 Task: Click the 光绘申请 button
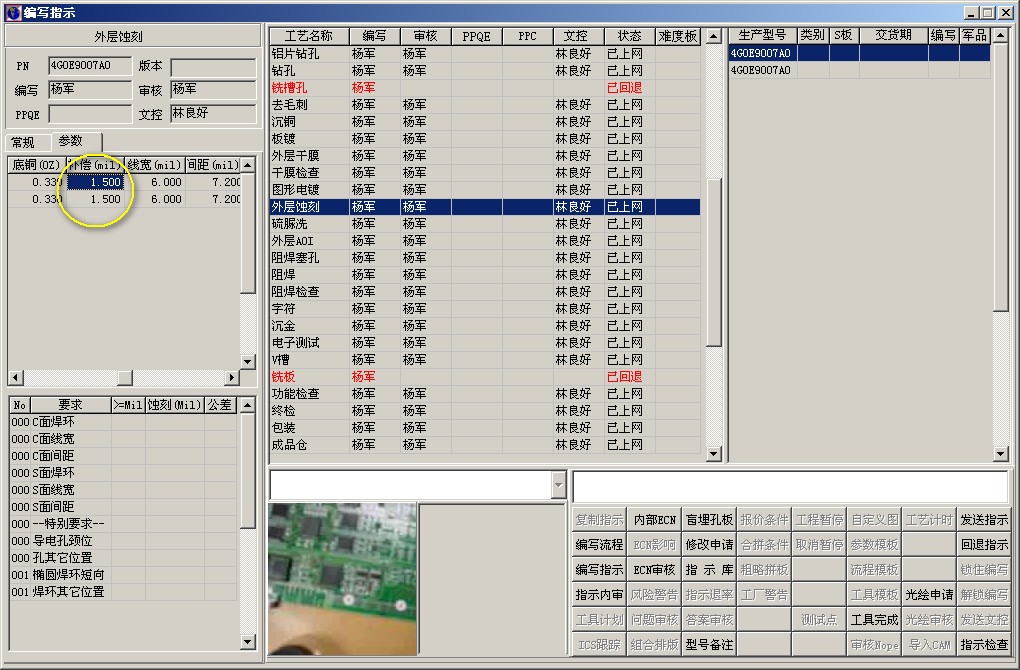(x=929, y=595)
